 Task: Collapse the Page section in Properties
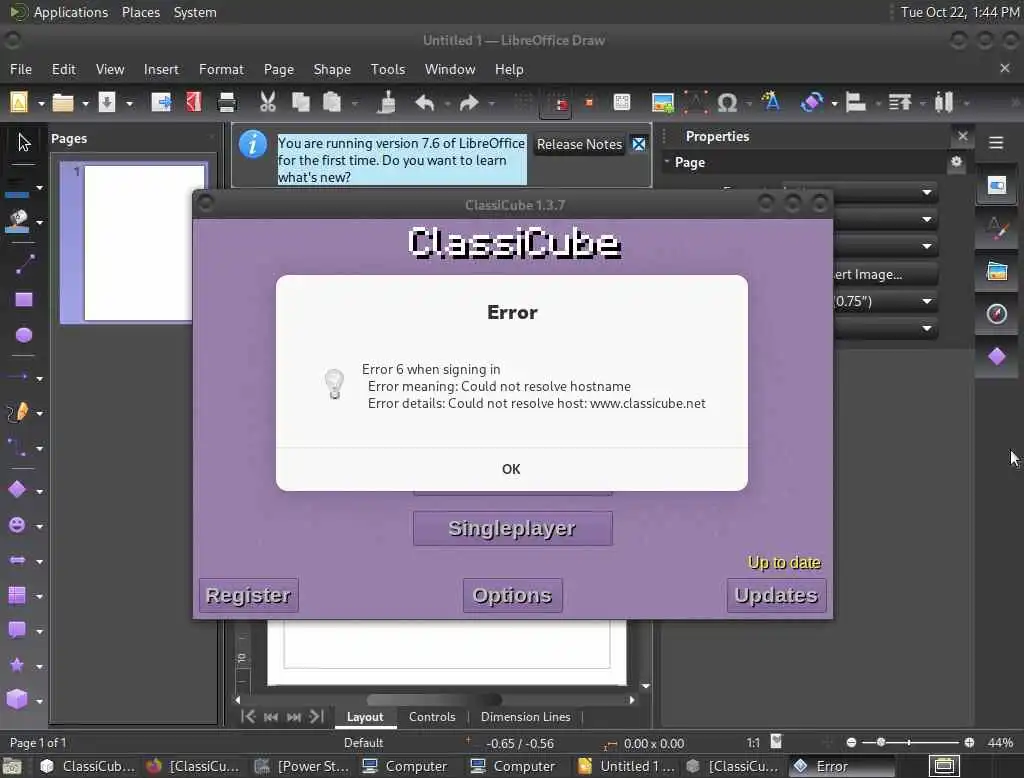(x=667, y=161)
